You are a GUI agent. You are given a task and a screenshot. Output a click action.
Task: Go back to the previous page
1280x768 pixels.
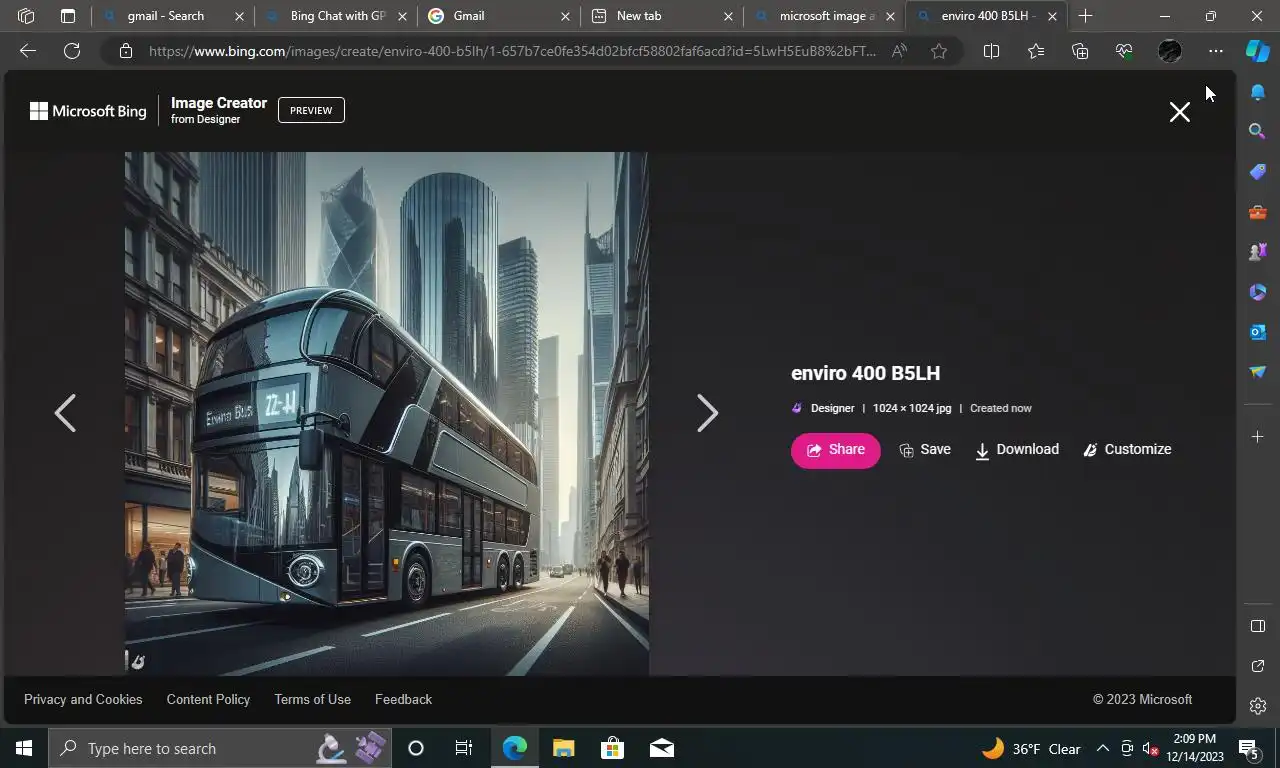click(x=28, y=51)
